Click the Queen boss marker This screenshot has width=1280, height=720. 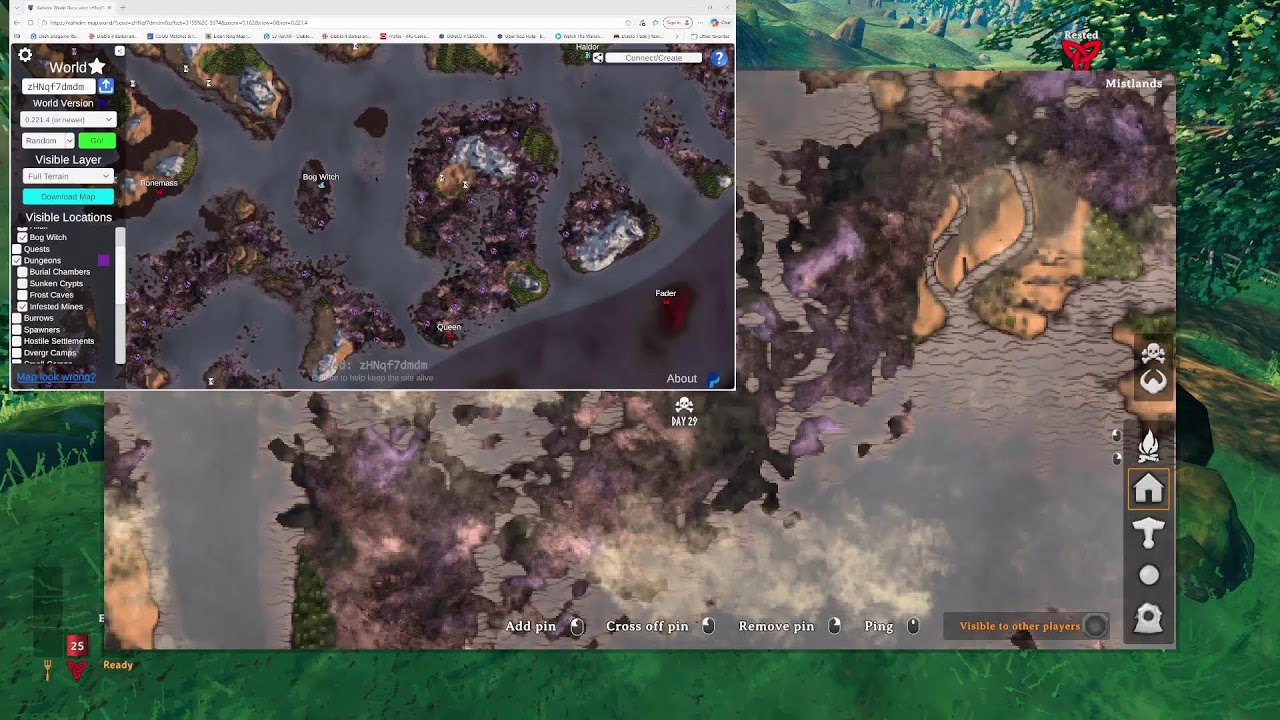[449, 335]
